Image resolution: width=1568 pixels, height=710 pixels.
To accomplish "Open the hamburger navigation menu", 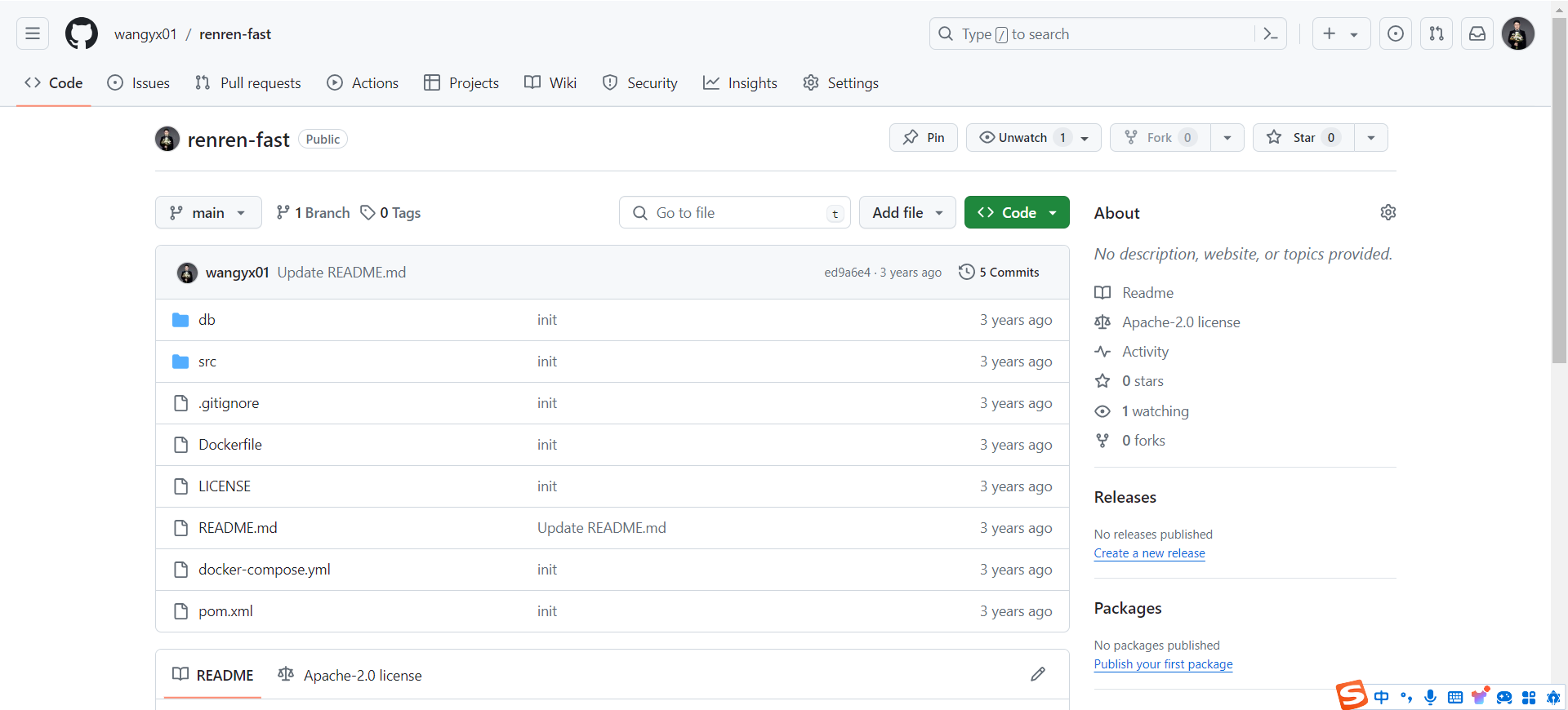I will click(33, 33).
